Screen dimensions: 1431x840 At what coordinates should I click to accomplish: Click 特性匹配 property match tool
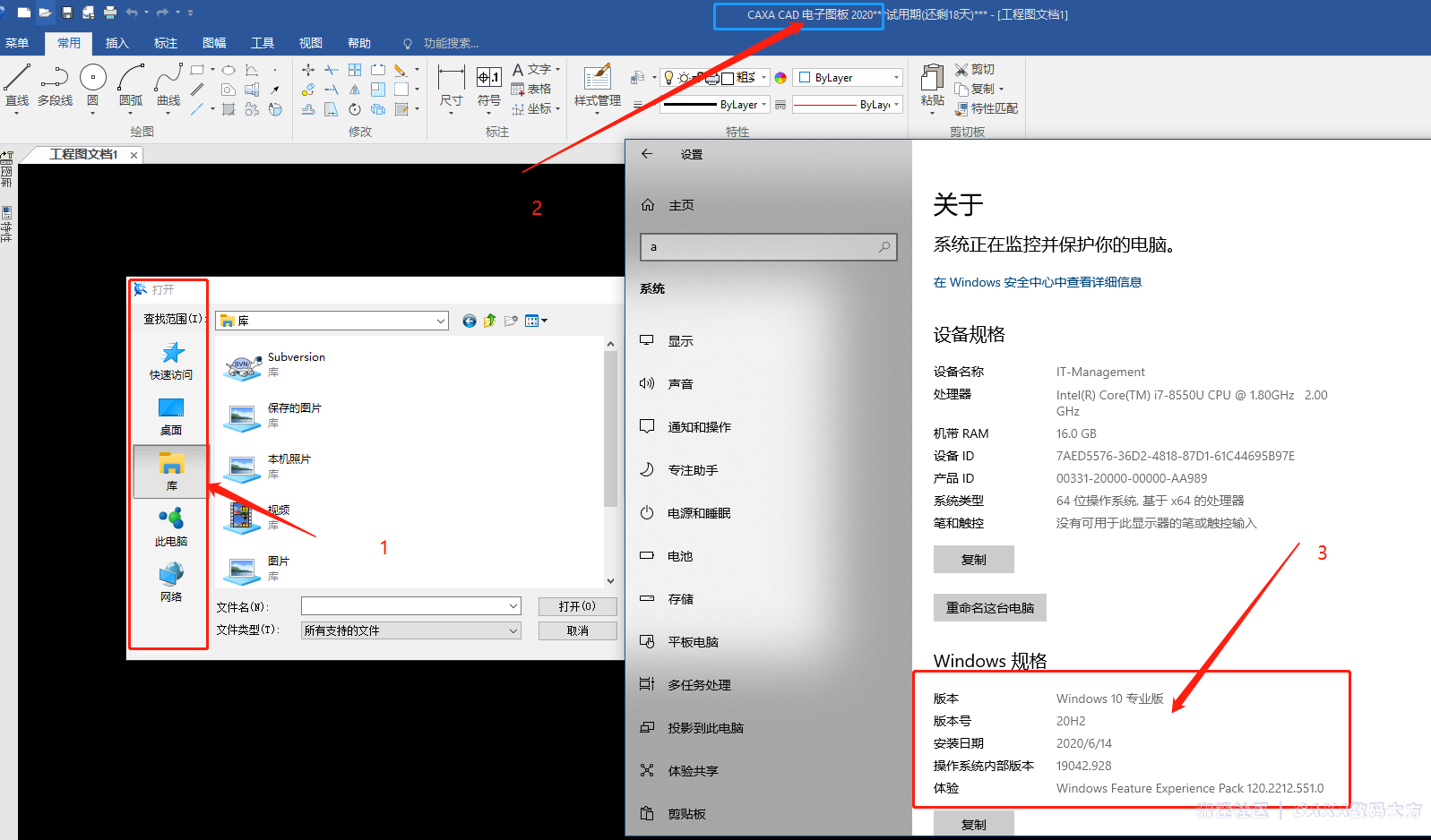(986, 108)
